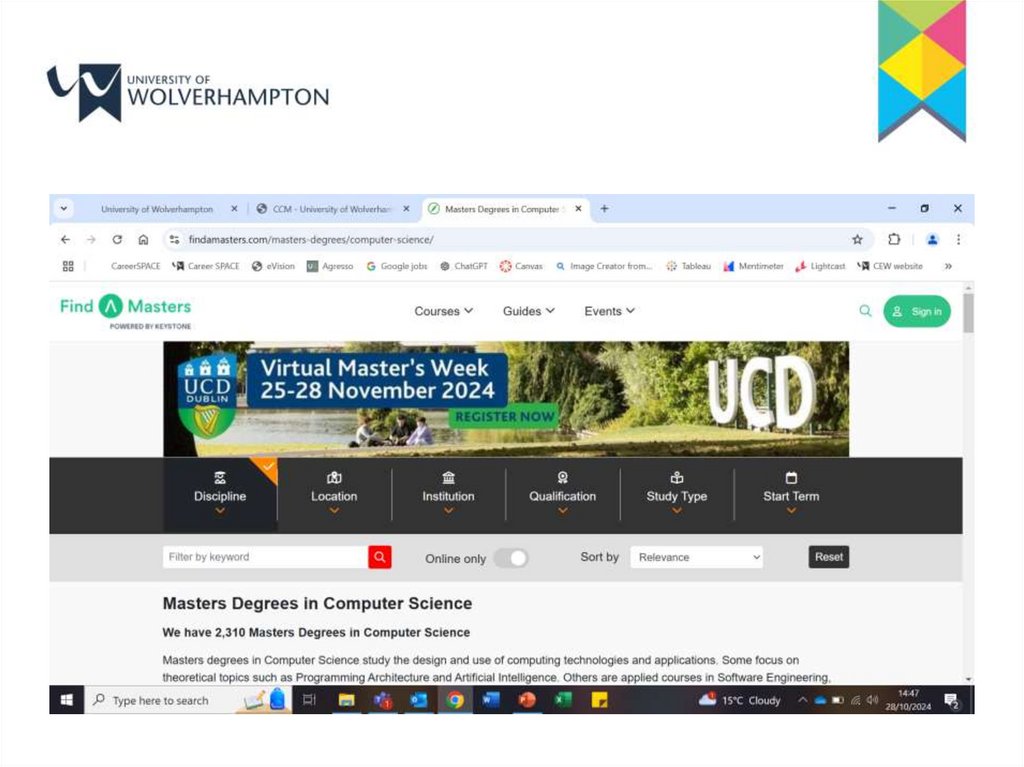The width and height of the screenshot is (1024, 767).
Task: Open the notification center icon
Action: click(x=952, y=701)
